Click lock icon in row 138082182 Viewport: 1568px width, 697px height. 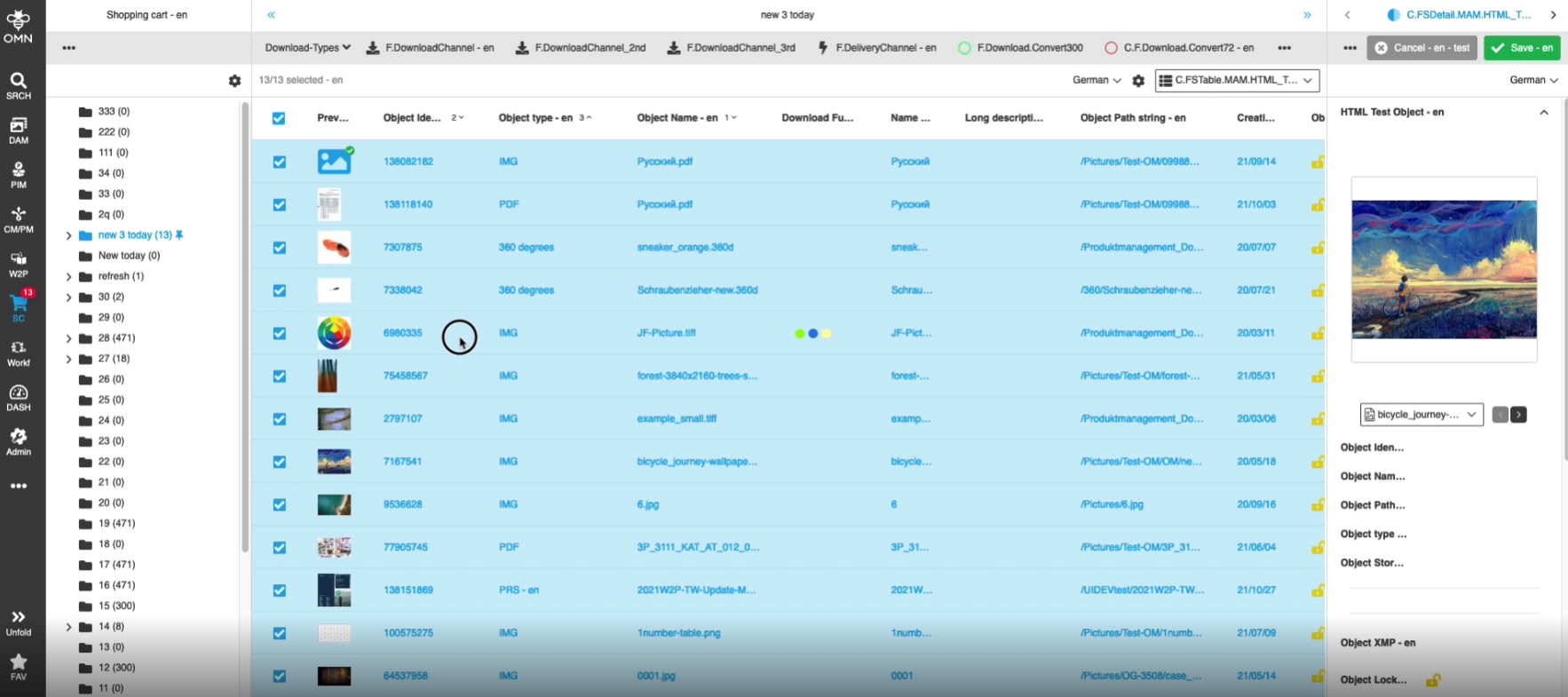click(1318, 162)
